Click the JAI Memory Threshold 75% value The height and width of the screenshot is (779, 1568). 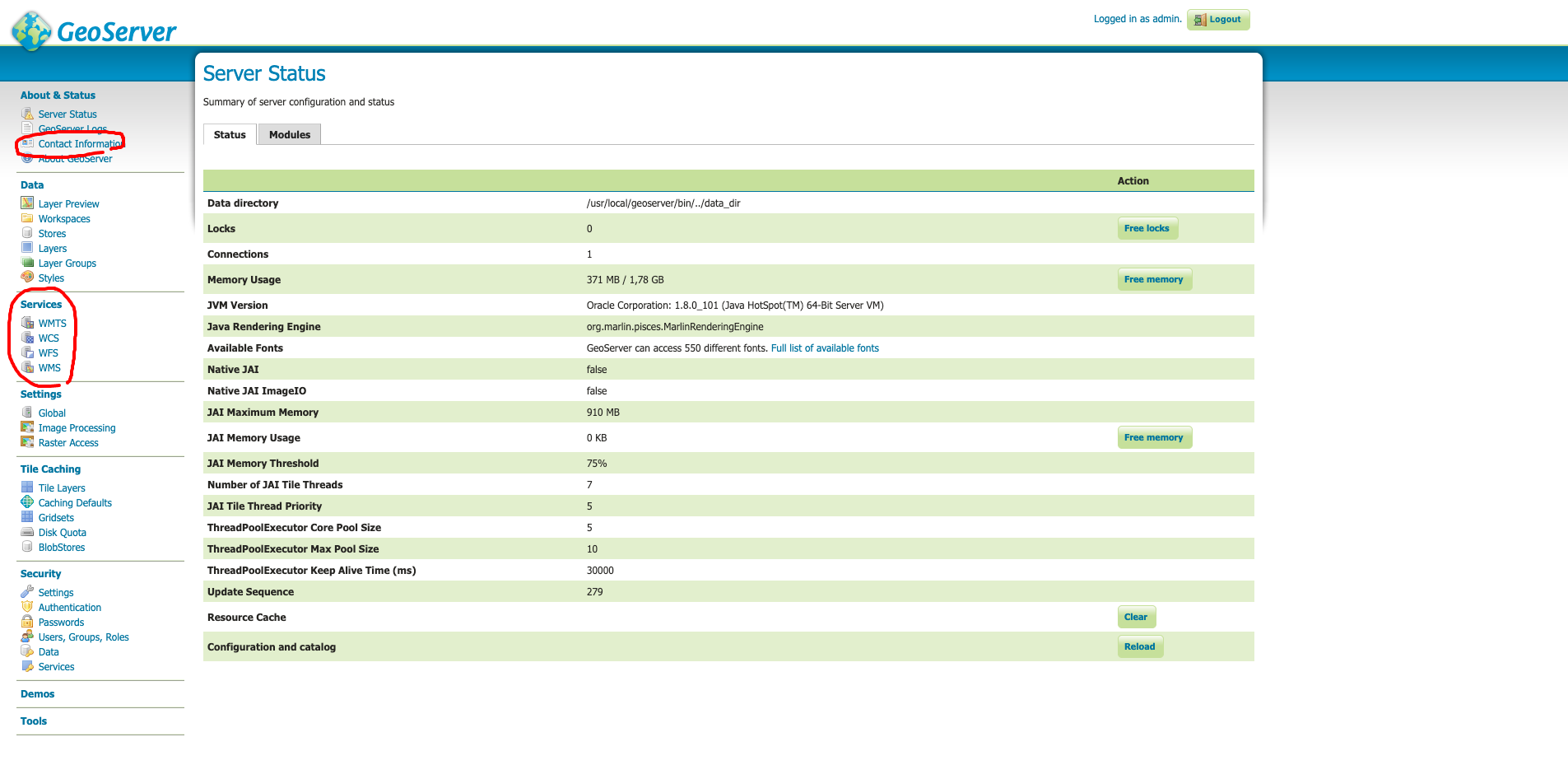pyautogui.click(x=597, y=464)
